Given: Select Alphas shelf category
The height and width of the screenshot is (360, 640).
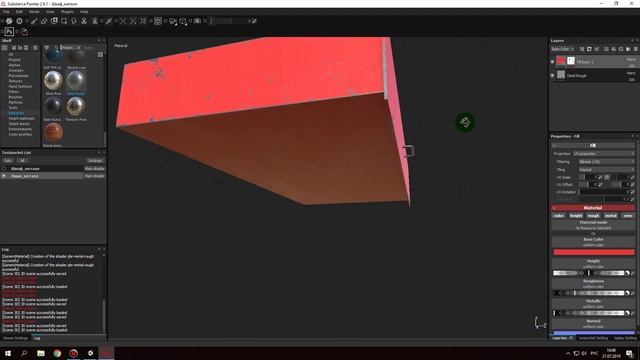Looking at the screenshot, I should click(x=14, y=65).
